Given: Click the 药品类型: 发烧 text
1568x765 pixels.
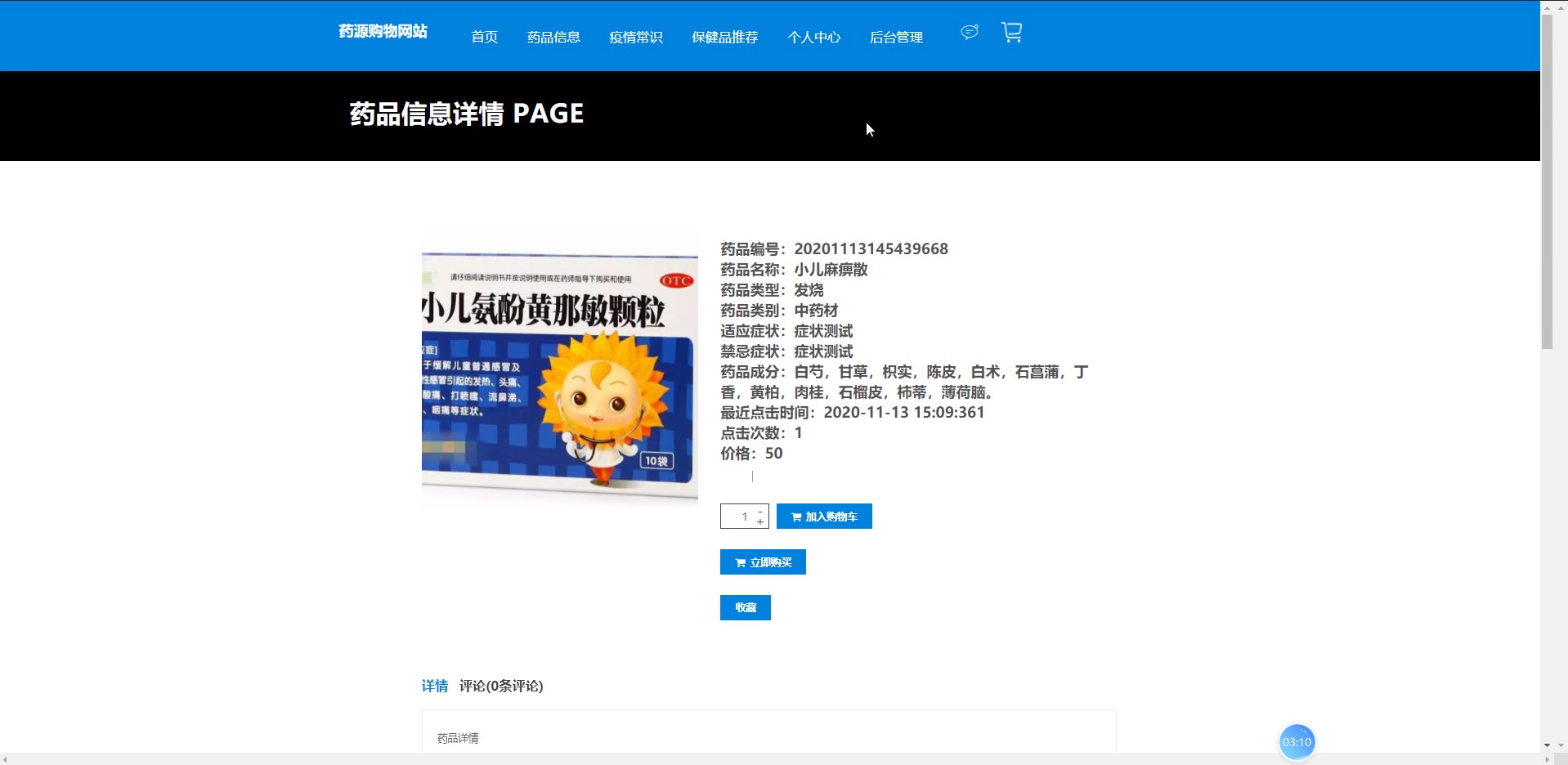Looking at the screenshot, I should [772, 289].
